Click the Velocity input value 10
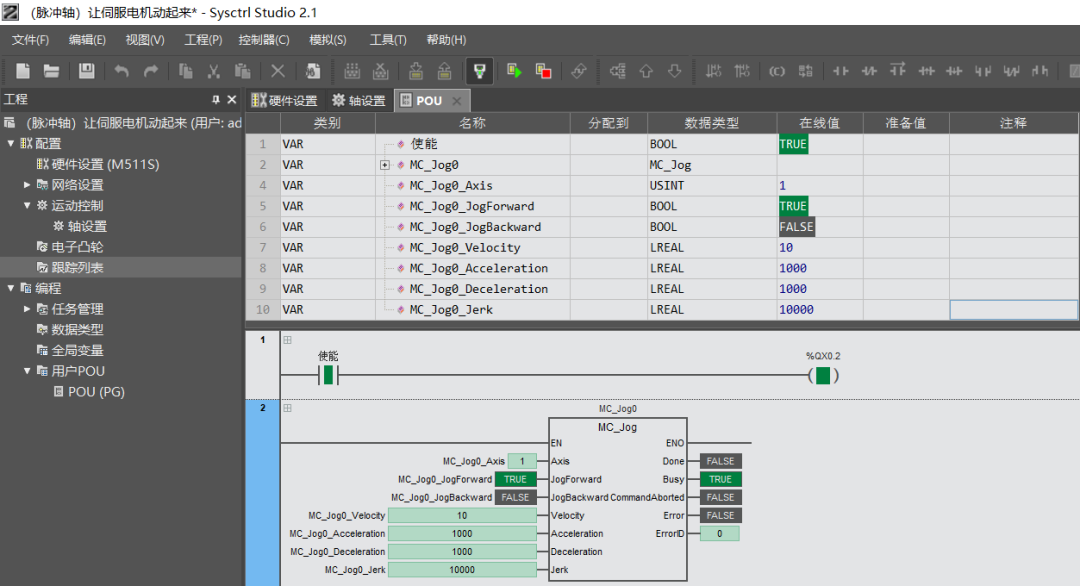 click(x=462, y=515)
